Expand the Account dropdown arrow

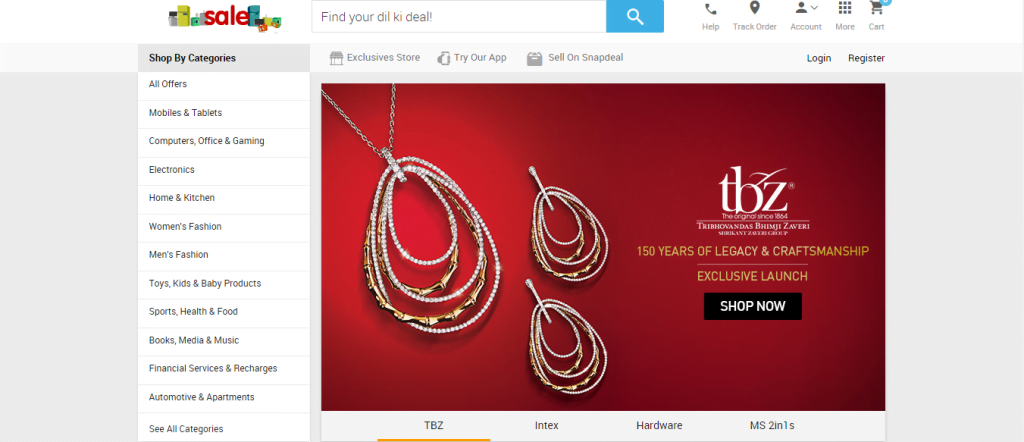click(x=814, y=8)
